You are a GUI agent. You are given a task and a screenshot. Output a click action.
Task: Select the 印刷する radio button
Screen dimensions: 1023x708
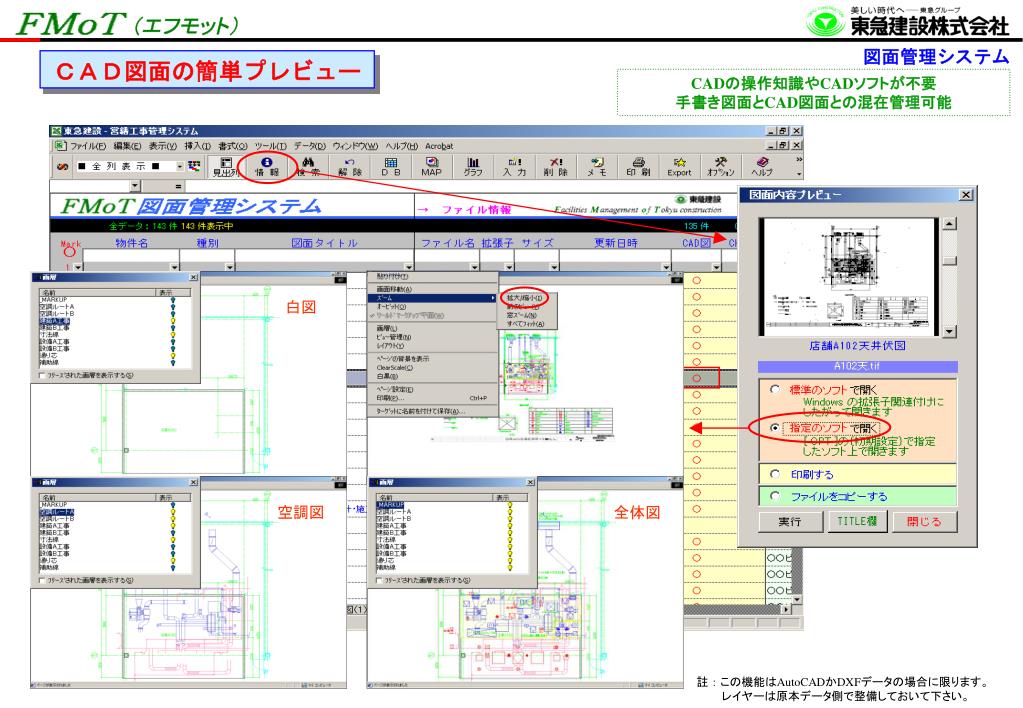[x=775, y=474]
